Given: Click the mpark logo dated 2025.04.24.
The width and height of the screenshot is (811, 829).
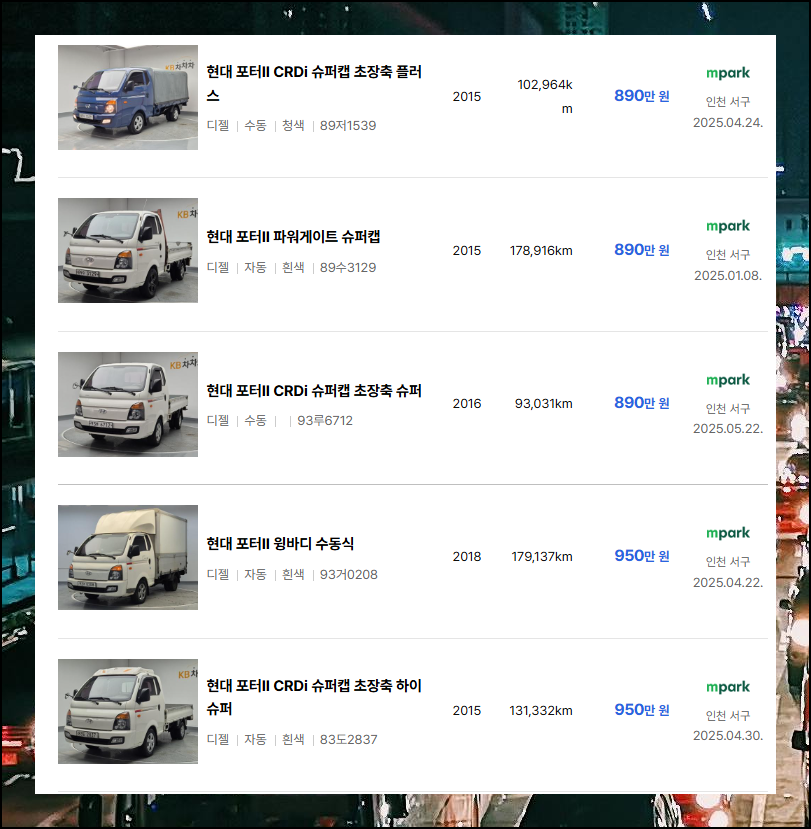Looking at the screenshot, I should pos(728,73).
